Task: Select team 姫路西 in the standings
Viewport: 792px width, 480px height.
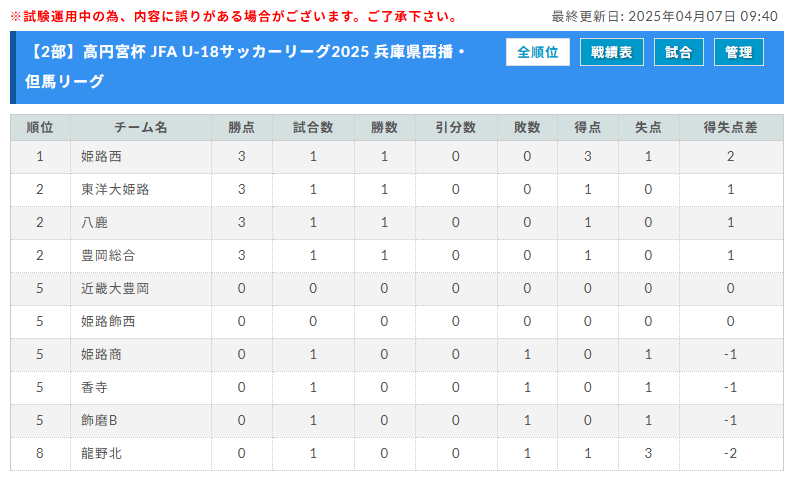Action: click(100, 156)
